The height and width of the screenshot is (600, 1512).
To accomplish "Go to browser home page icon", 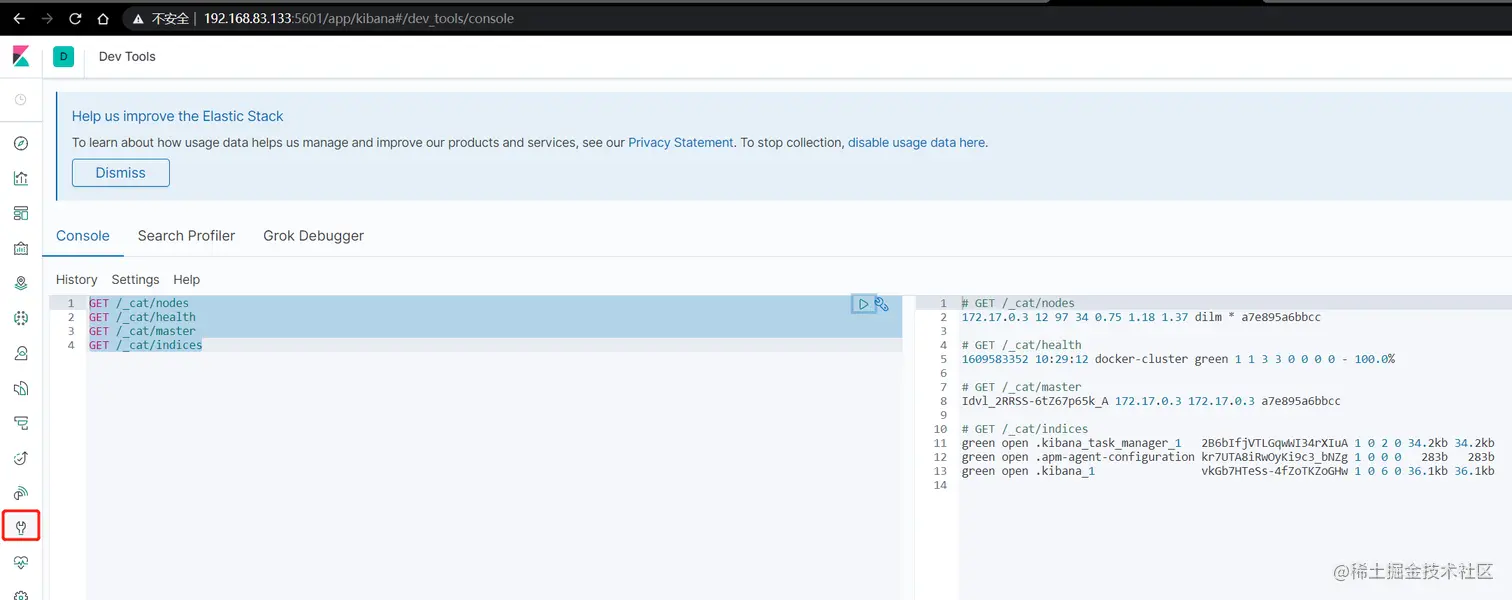I will coord(103,18).
